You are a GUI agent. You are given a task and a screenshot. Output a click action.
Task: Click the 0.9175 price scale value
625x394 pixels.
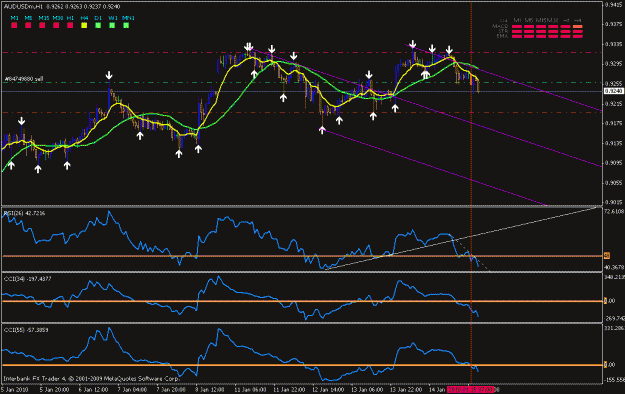point(614,123)
